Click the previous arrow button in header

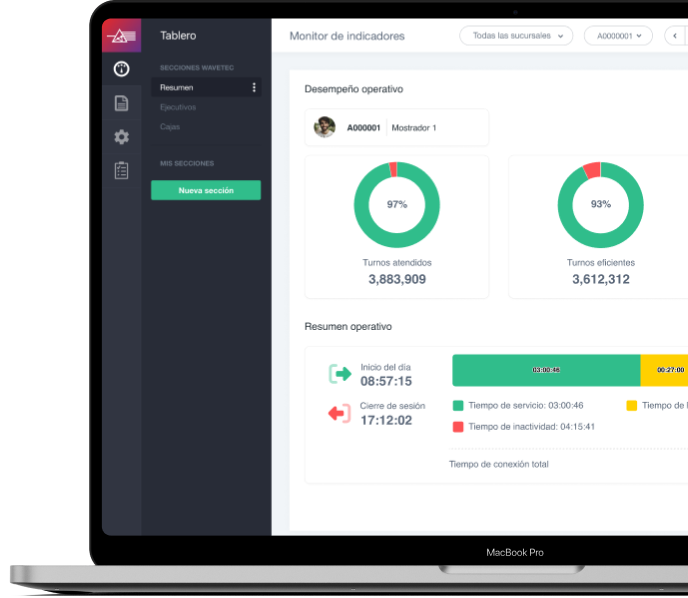[x=675, y=36]
